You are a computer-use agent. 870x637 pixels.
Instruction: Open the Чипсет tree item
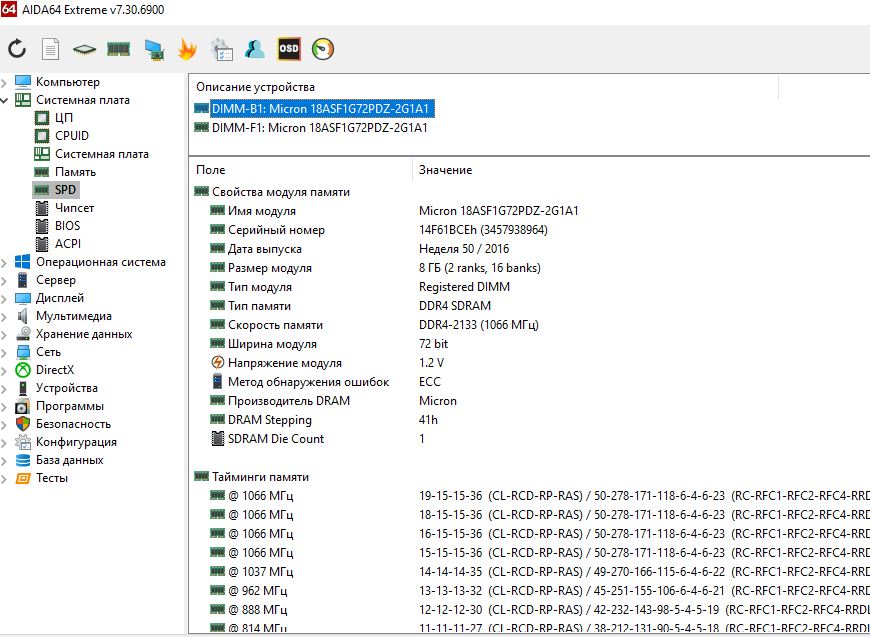tap(74, 208)
